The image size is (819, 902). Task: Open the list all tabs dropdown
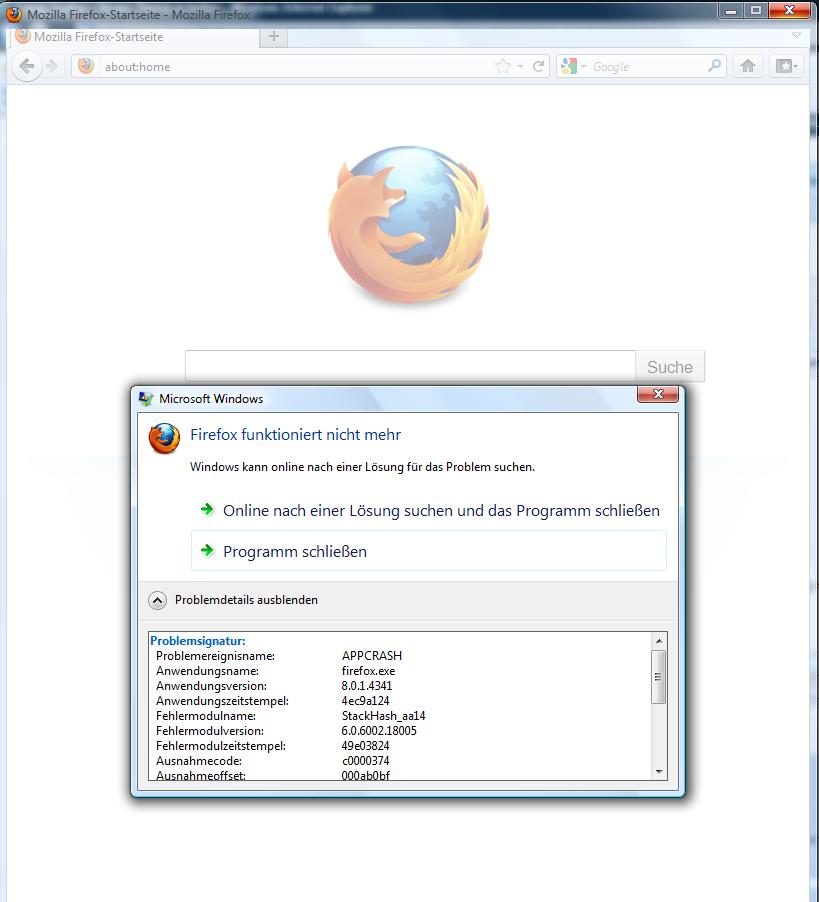pos(796,36)
